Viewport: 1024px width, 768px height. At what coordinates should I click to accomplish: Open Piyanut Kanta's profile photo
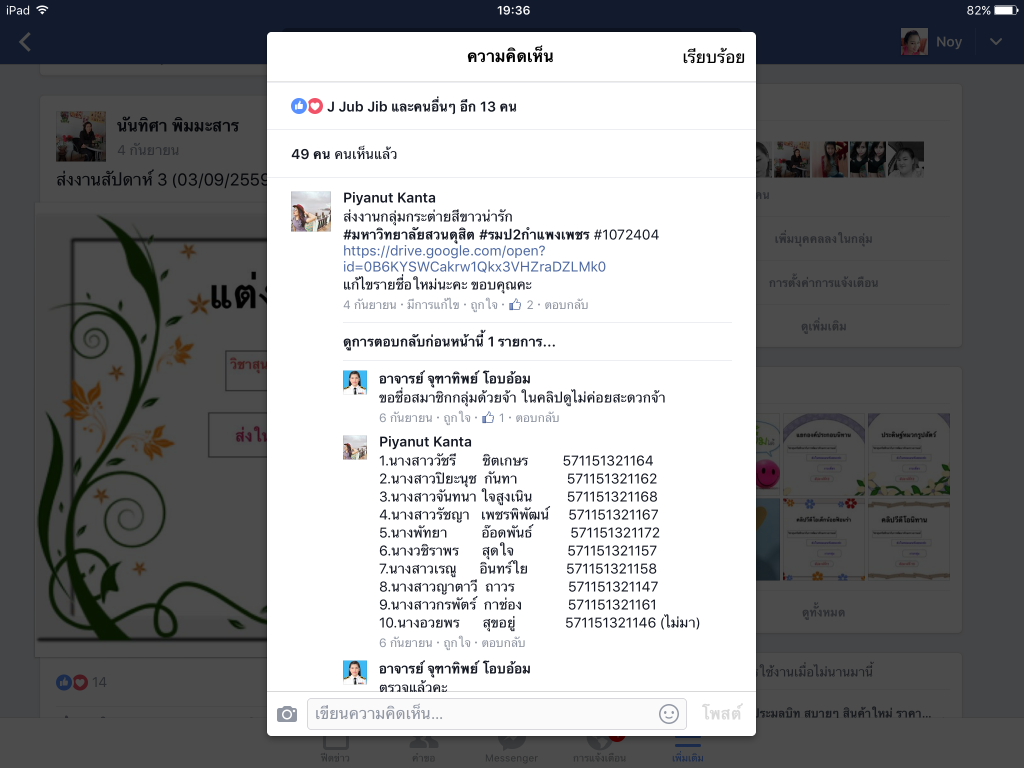point(311,211)
